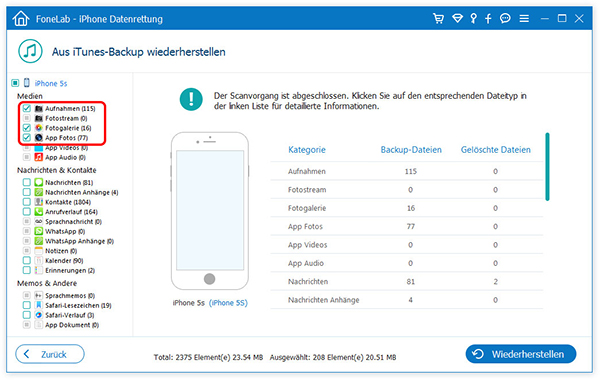Select the Sprachmemos (0) list entry

70,296
